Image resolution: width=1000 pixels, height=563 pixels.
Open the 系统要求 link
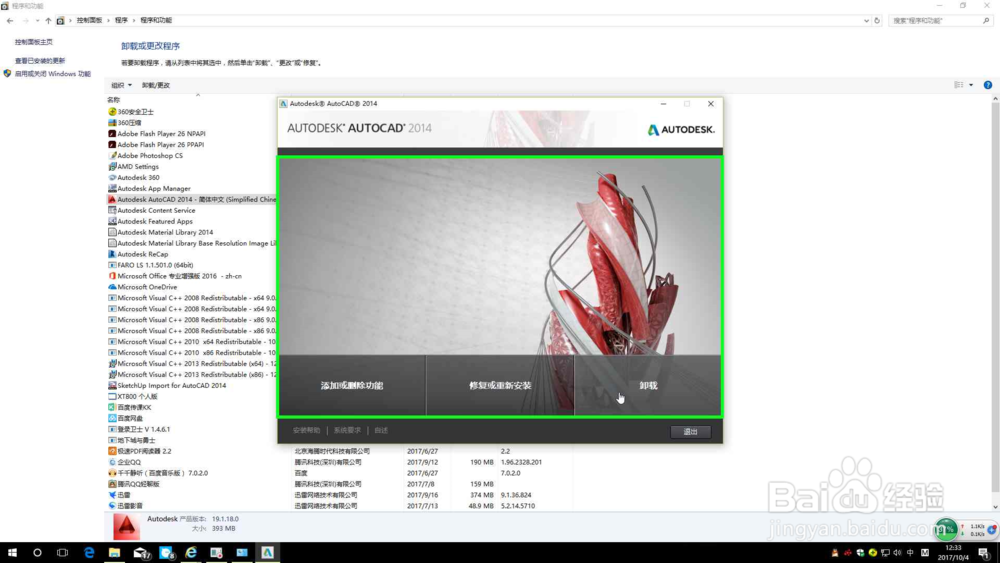(x=347, y=430)
